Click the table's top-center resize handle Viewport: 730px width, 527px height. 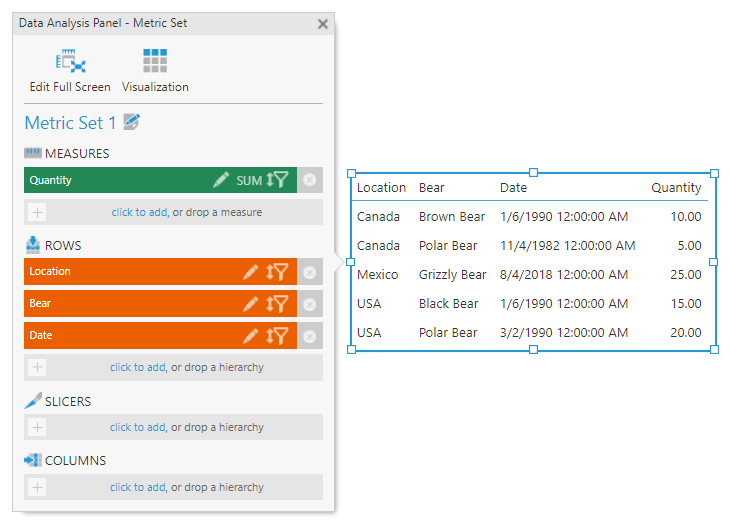pos(534,173)
